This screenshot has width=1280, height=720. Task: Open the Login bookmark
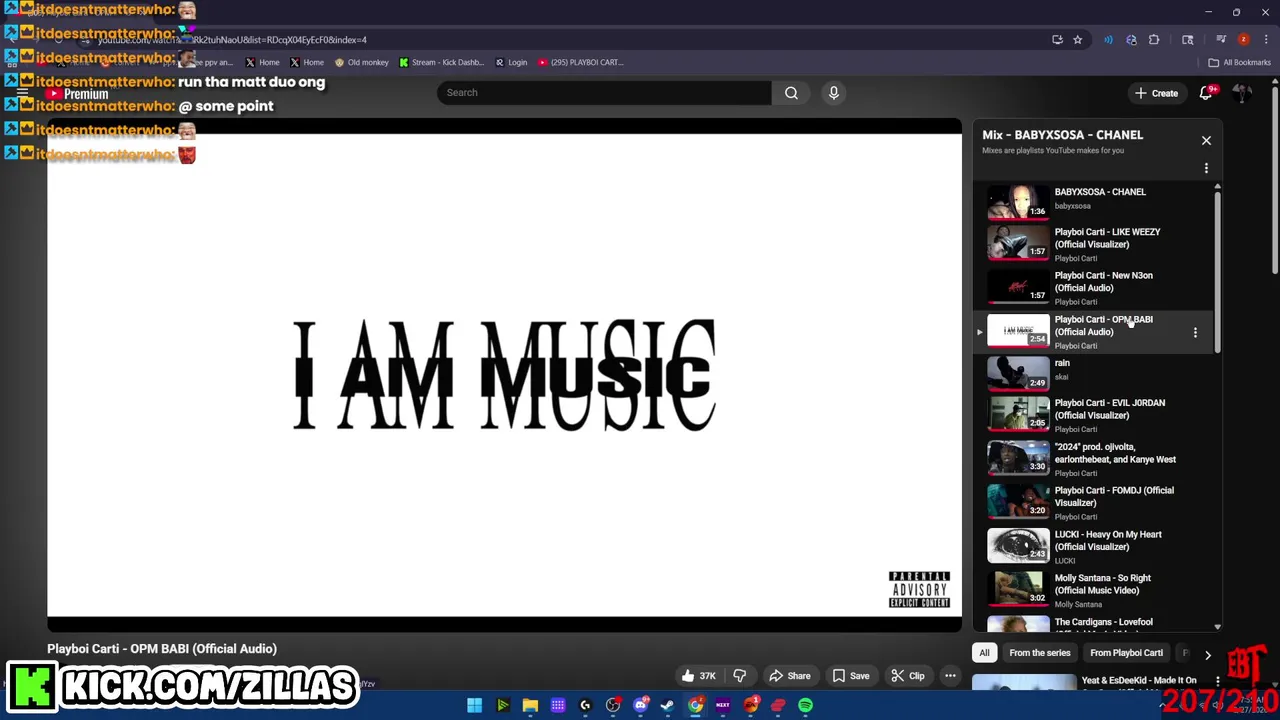pyautogui.click(x=511, y=62)
